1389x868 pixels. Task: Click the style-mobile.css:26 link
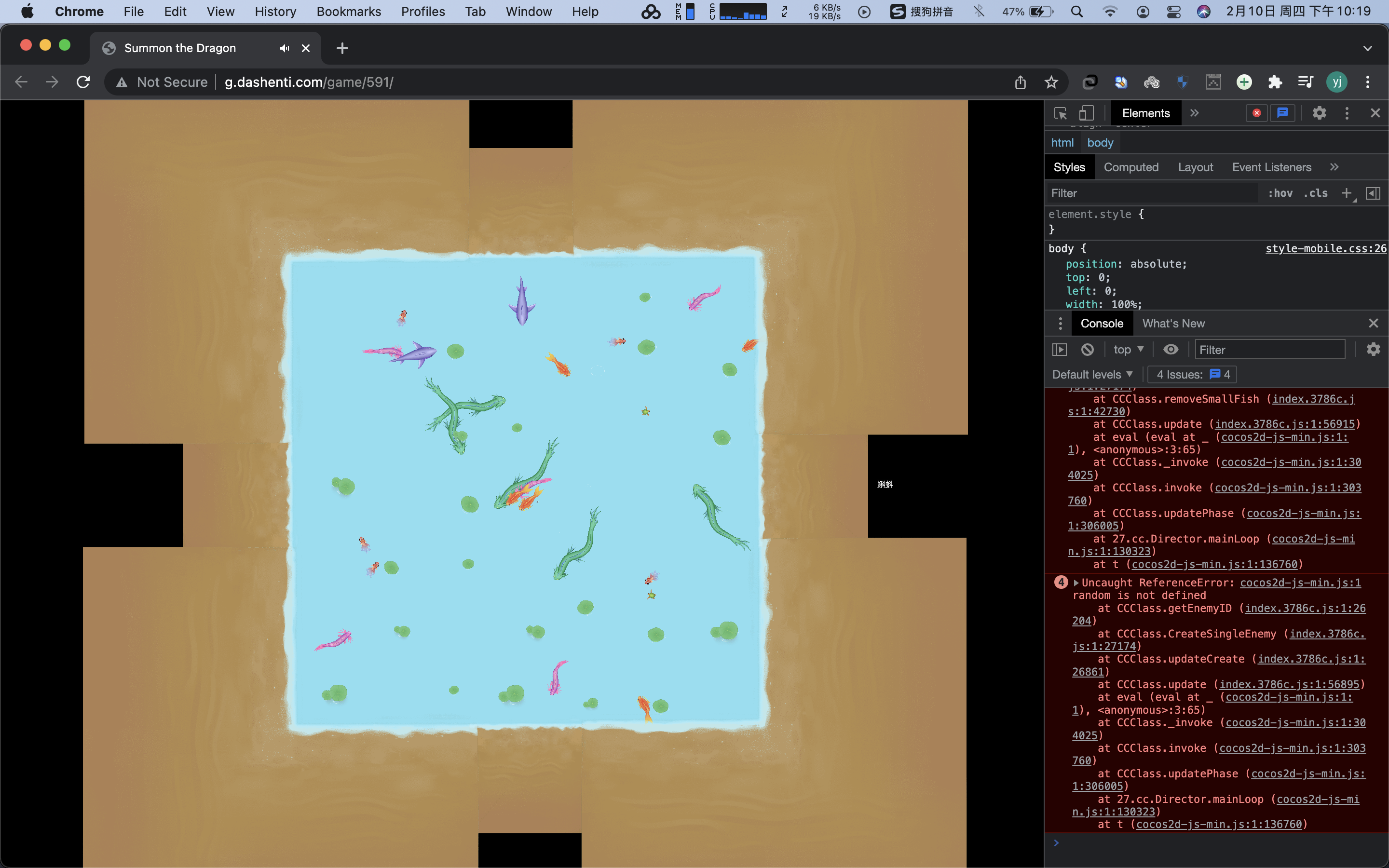tap(1325, 248)
